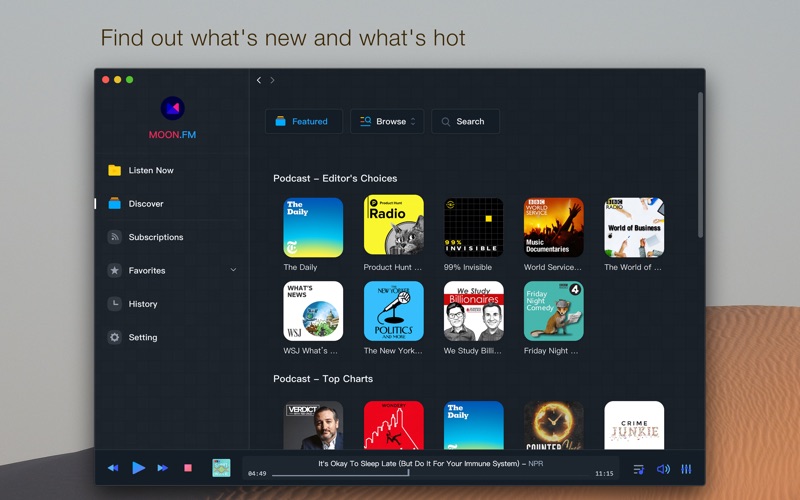Open the Counter Clock podcast
This screenshot has height=500, width=800.
point(554,426)
